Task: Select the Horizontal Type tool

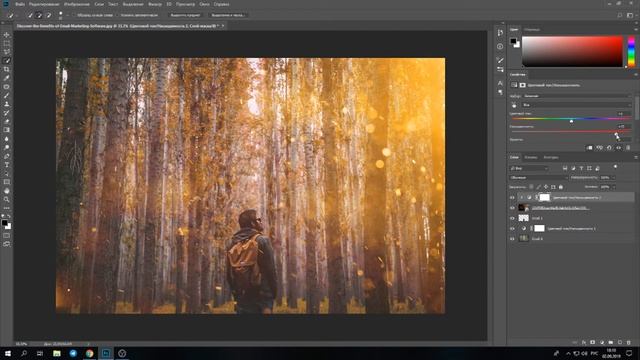Action: tap(7, 164)
